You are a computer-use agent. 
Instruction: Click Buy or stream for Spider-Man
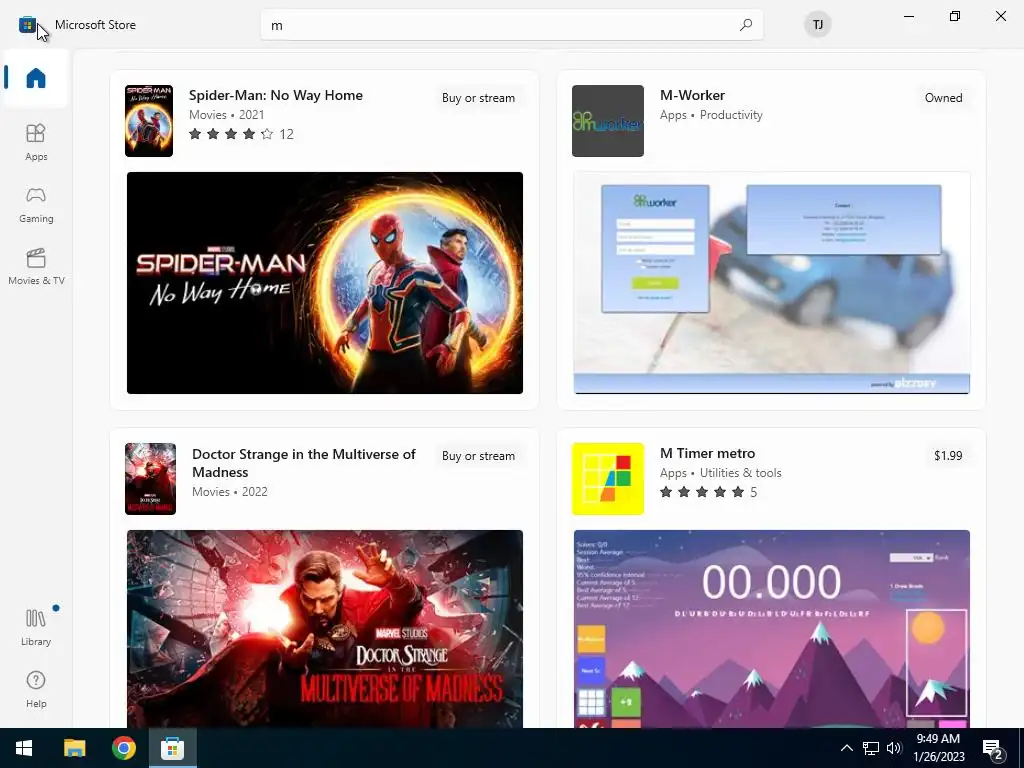478,98
